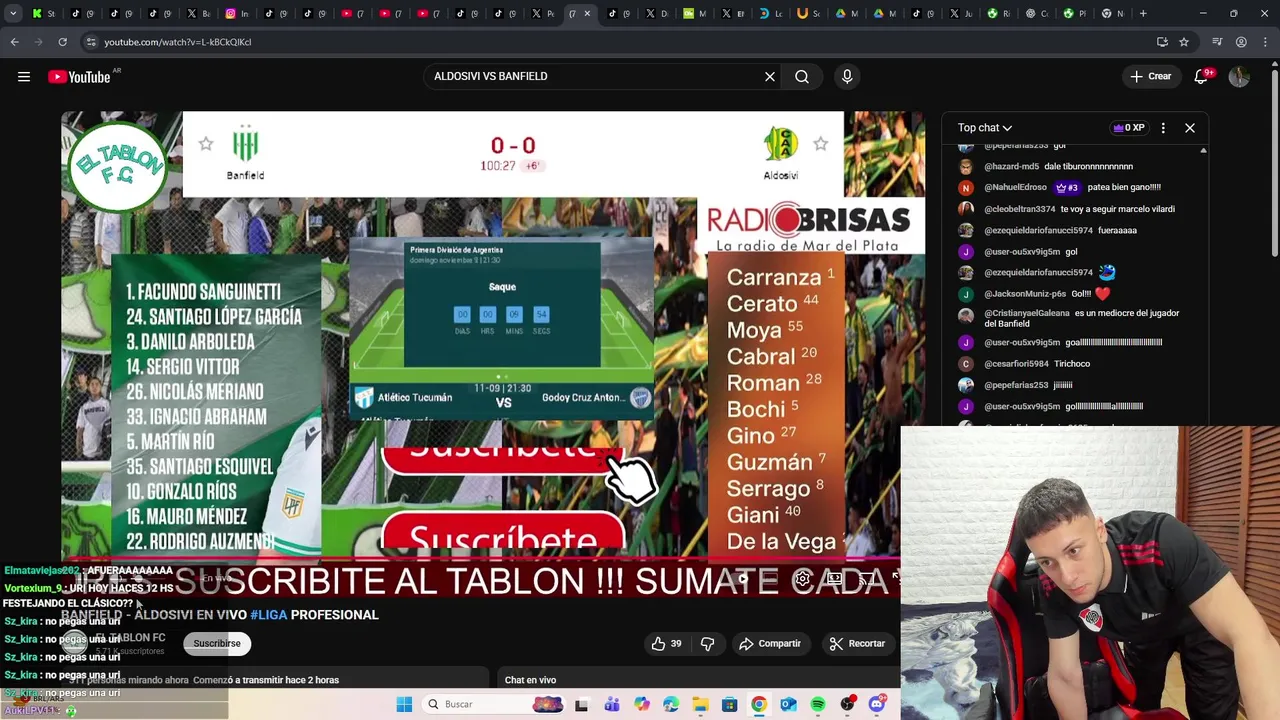
Task: Like the video with thumbs up
Action: [x=666, y=644]
